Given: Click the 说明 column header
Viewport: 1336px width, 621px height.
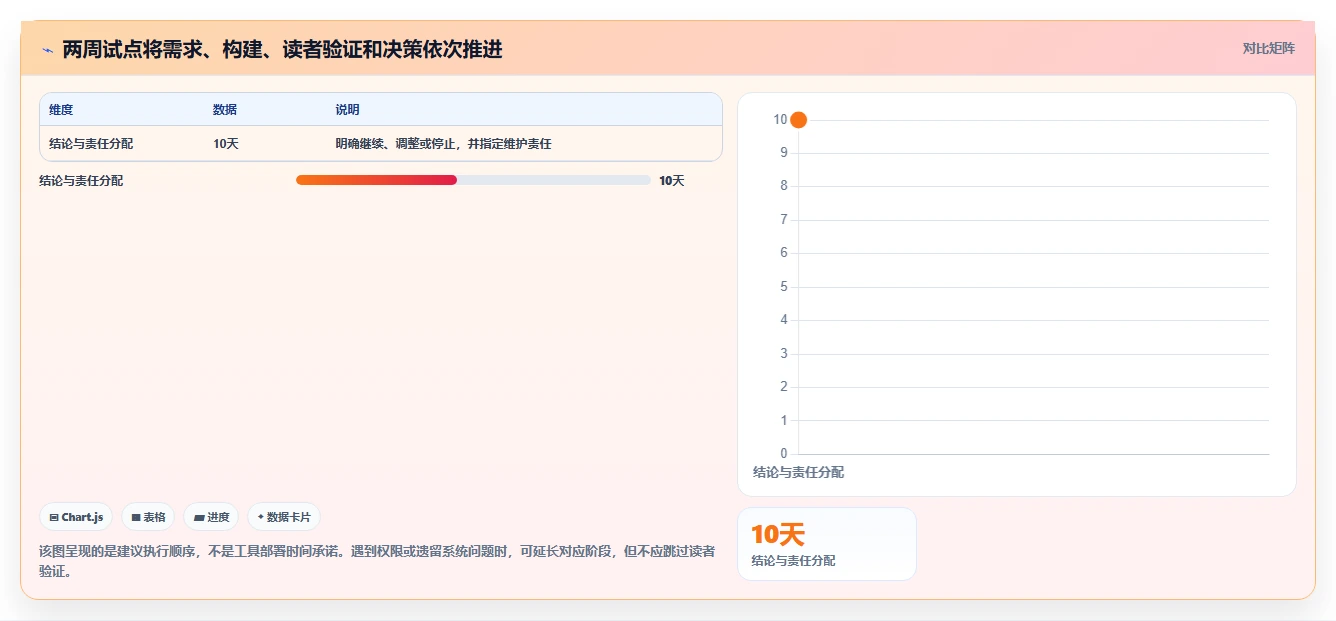Looking at the screenshot, I should click(347, 110).
